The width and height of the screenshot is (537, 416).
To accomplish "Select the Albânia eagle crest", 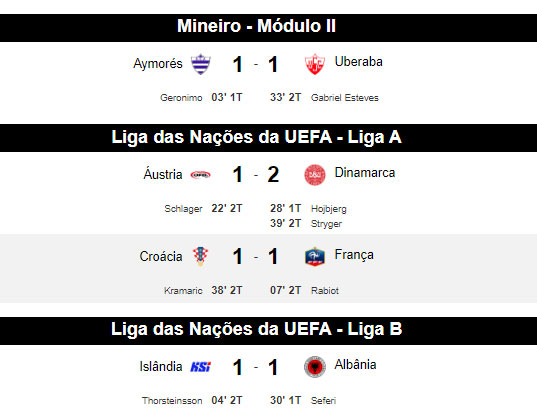I will [315, 367].
